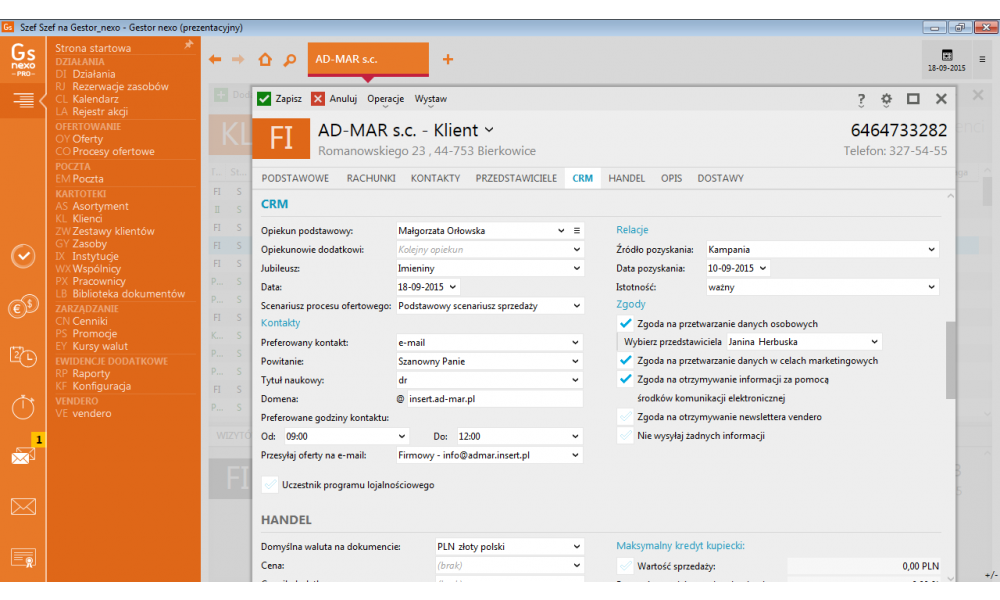Open search with the magnifier icon
Image resolution: width=1000 pixels, height=600 pixels.
290,60
